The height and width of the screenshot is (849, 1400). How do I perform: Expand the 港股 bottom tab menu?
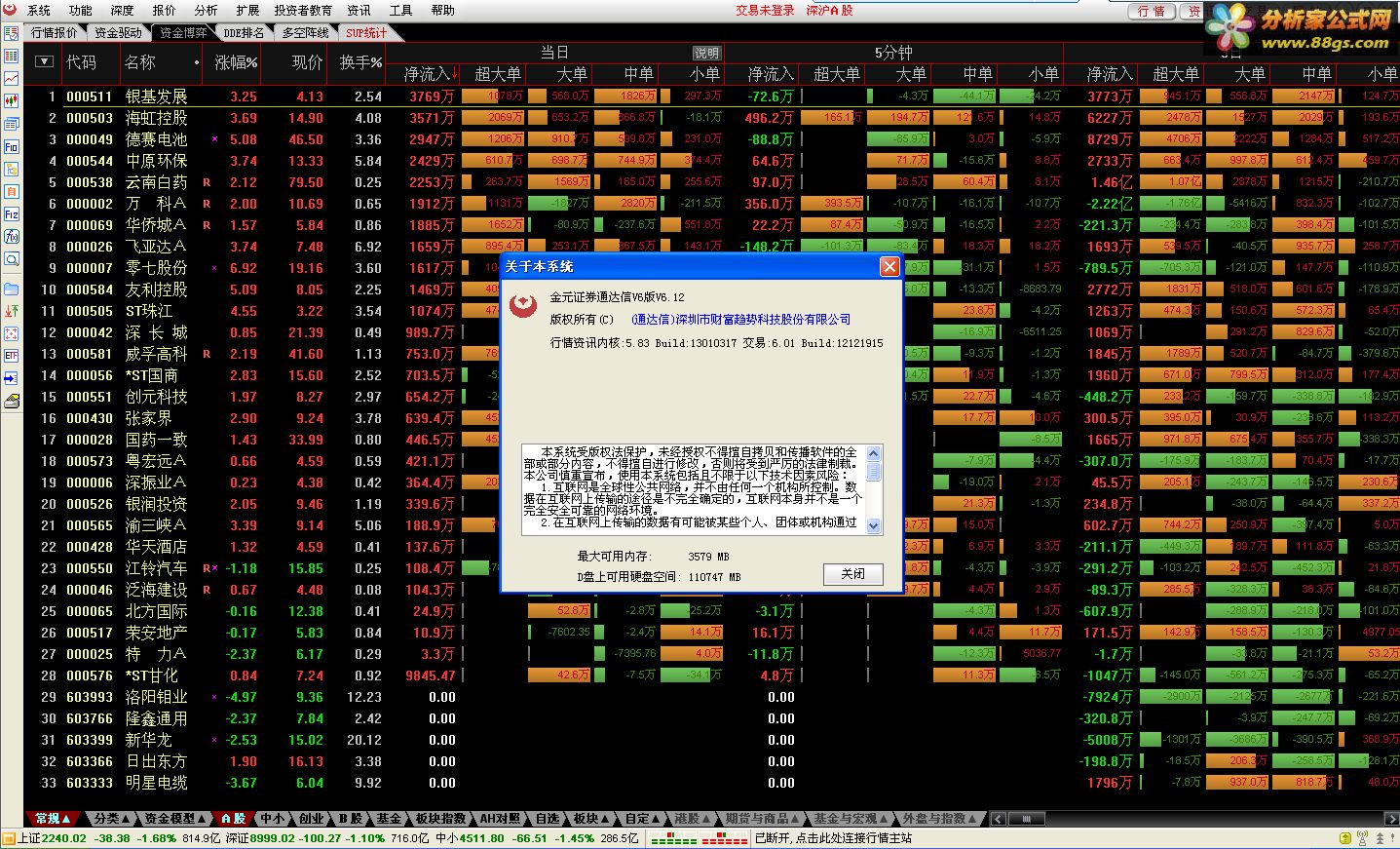[692, 819]
